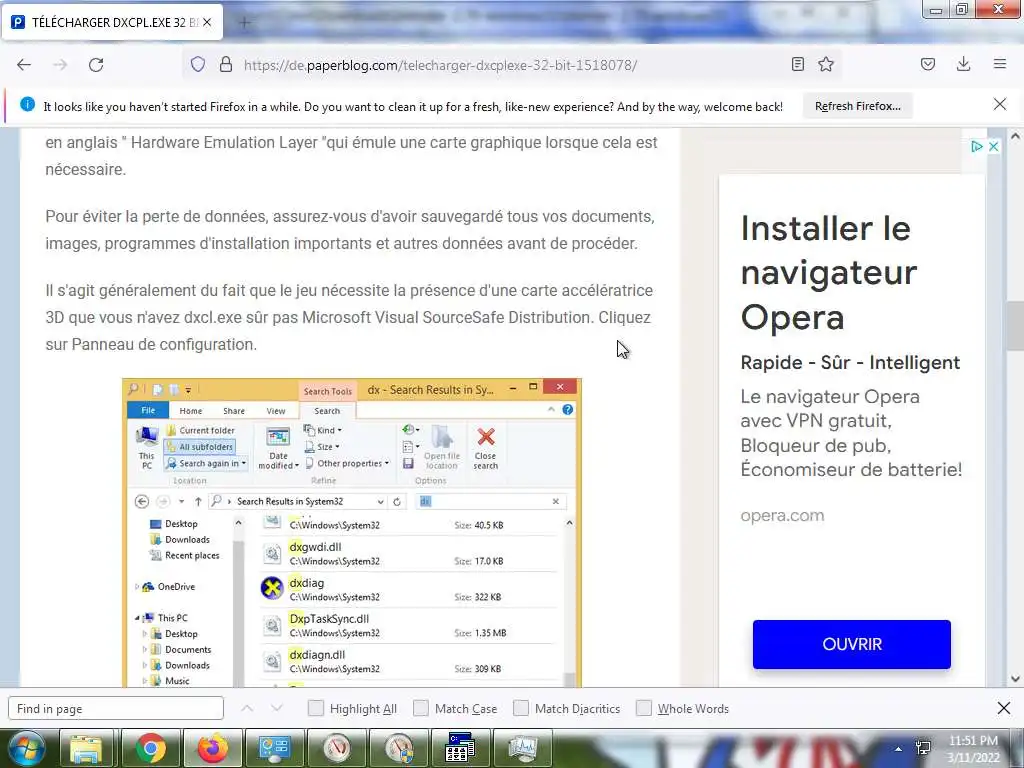1024x768 pixels.
Task: Click paragraph starting 'Il s'agit généralement'
Action: coord(349,317)
